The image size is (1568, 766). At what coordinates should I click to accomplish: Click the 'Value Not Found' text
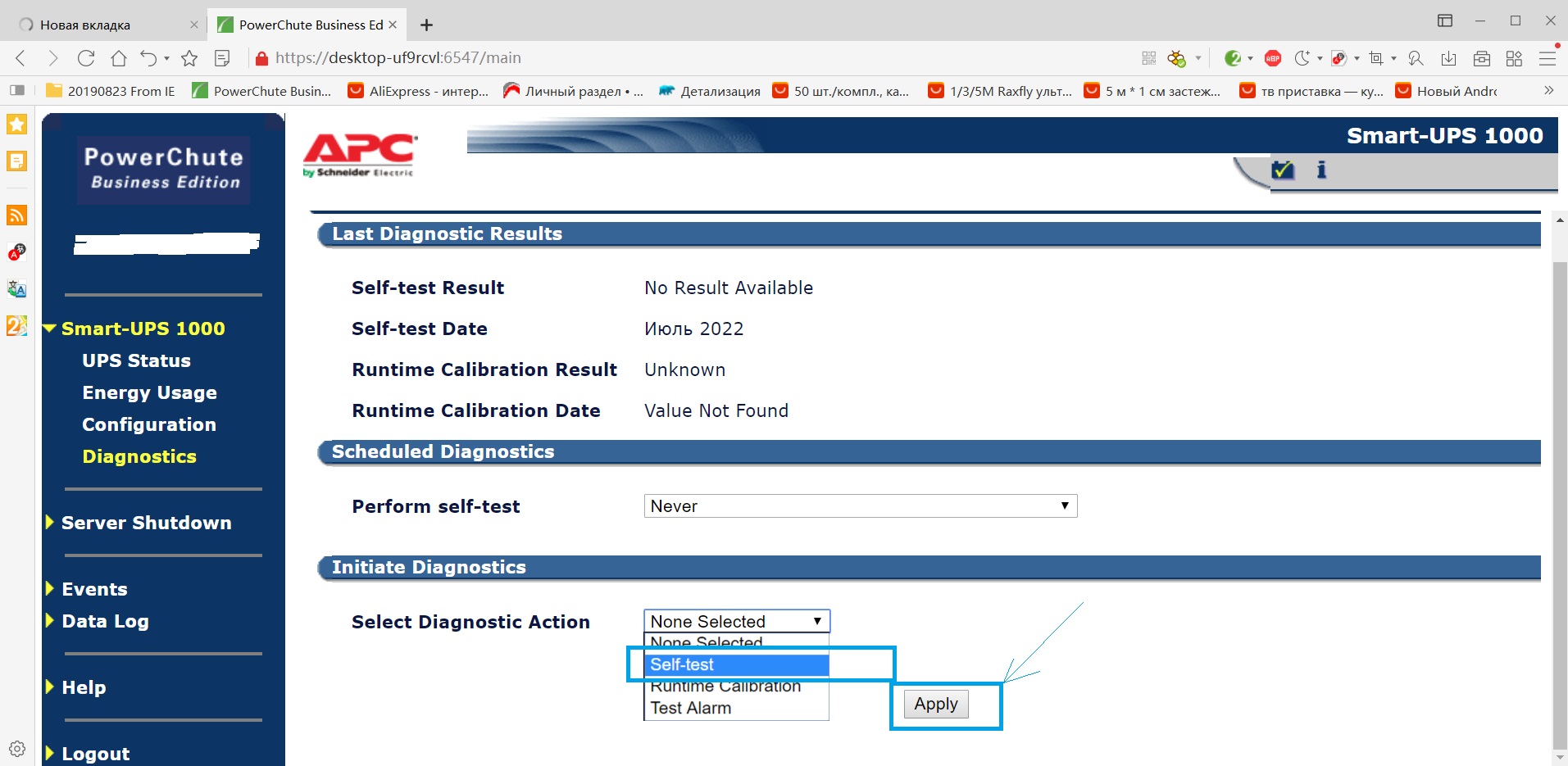(716, 410)
